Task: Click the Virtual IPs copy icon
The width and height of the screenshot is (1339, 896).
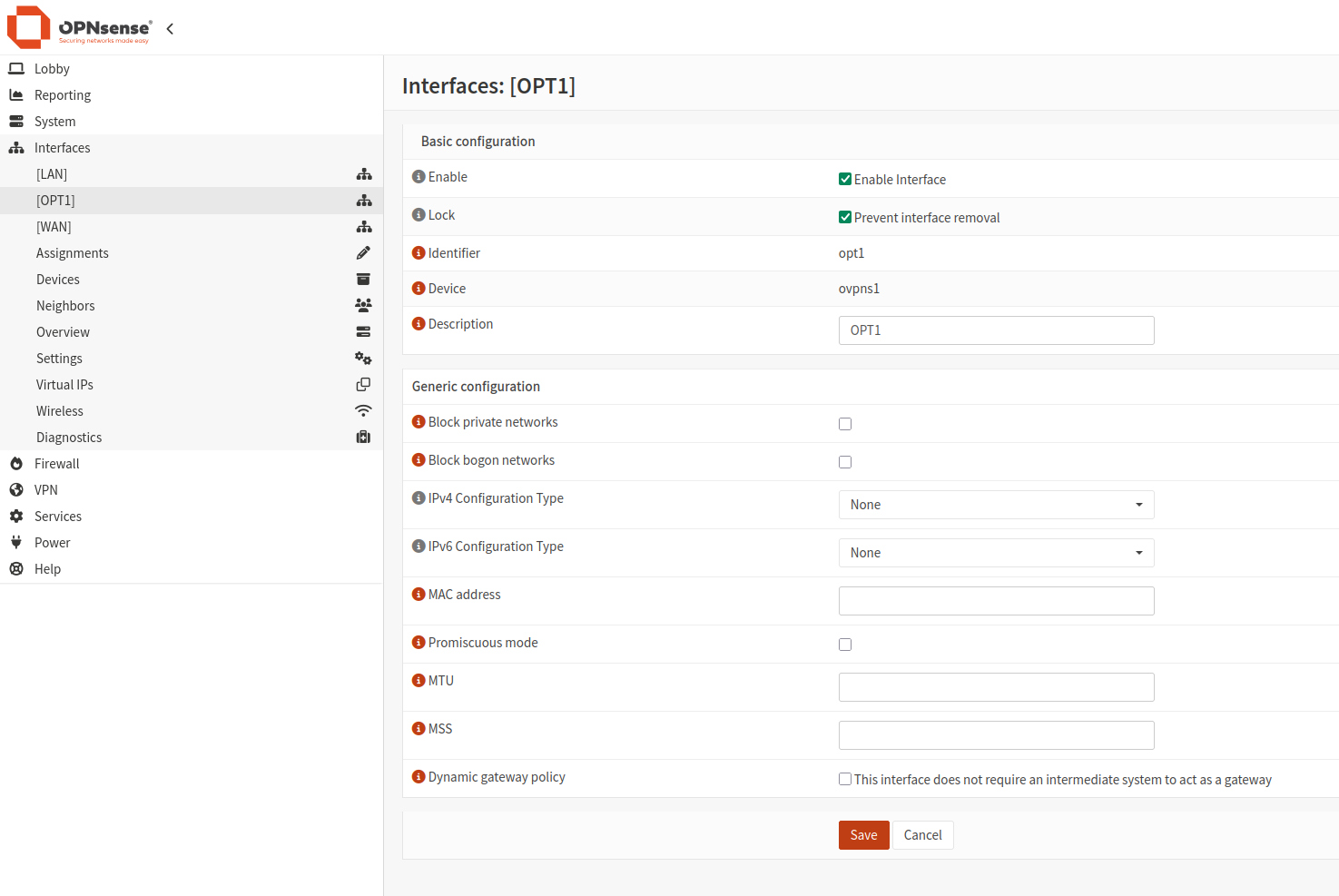Action: click(363, 384)
